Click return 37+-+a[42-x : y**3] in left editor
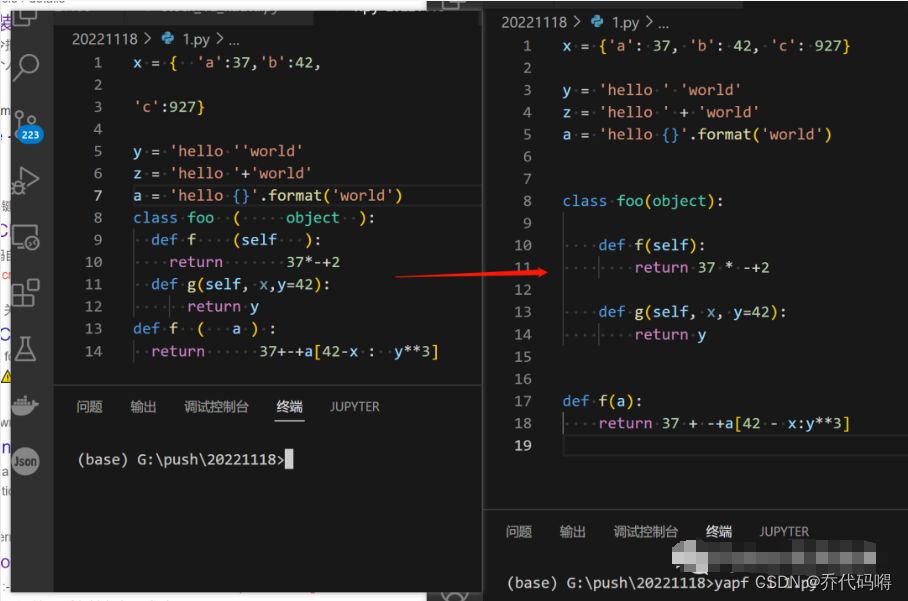Image resolution: width=908 pixels, height=601 pixels. click(295, 351)
